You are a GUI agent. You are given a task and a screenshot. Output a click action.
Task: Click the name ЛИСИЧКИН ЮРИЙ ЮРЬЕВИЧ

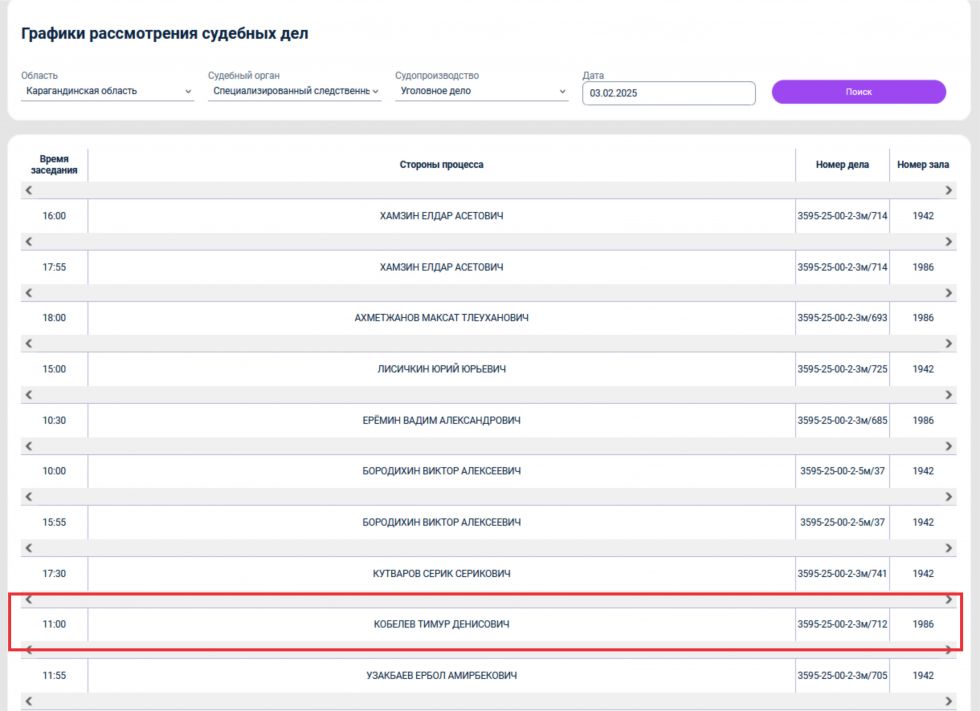click(x=441, y=369)
